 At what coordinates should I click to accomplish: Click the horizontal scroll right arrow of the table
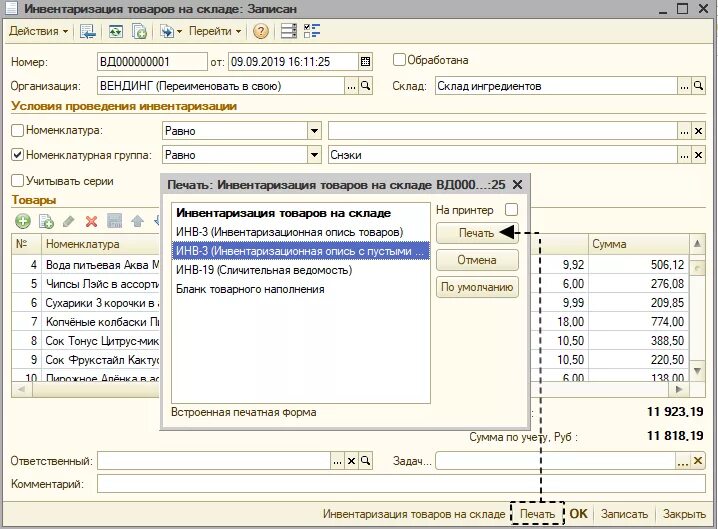680,389
